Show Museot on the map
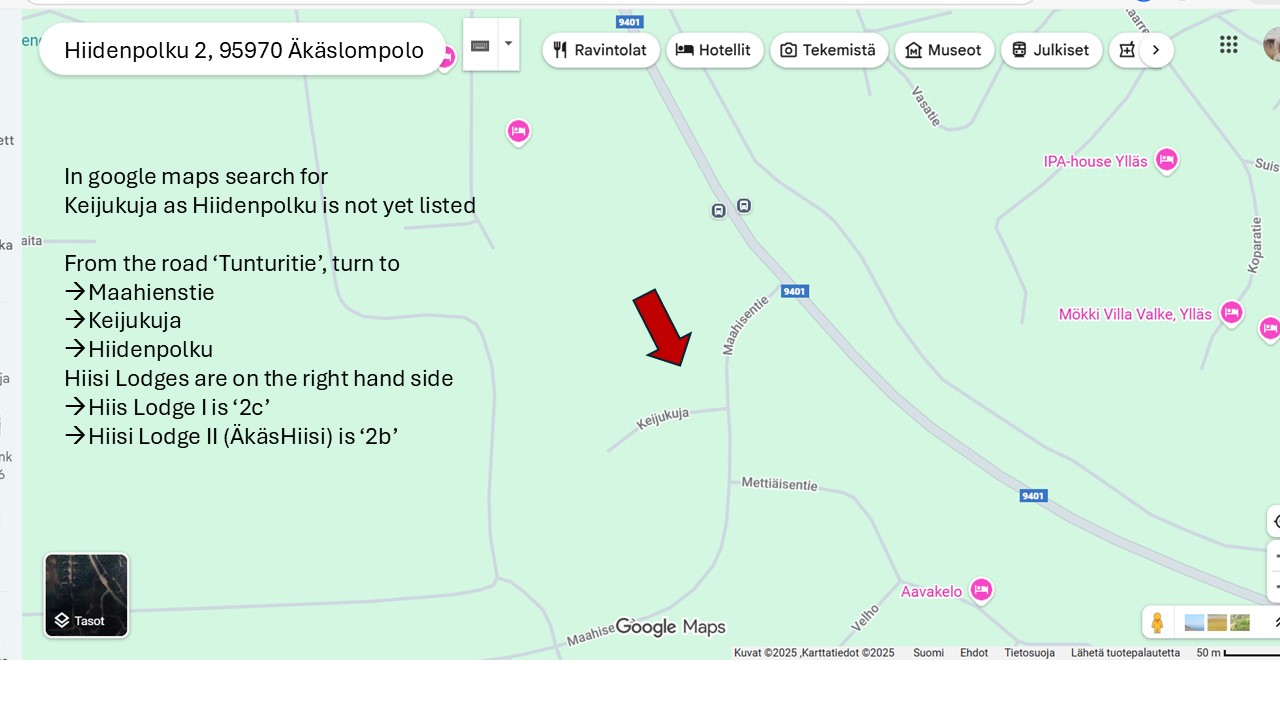The width and height of the screenshot is (1280, 720). (943, 50)
